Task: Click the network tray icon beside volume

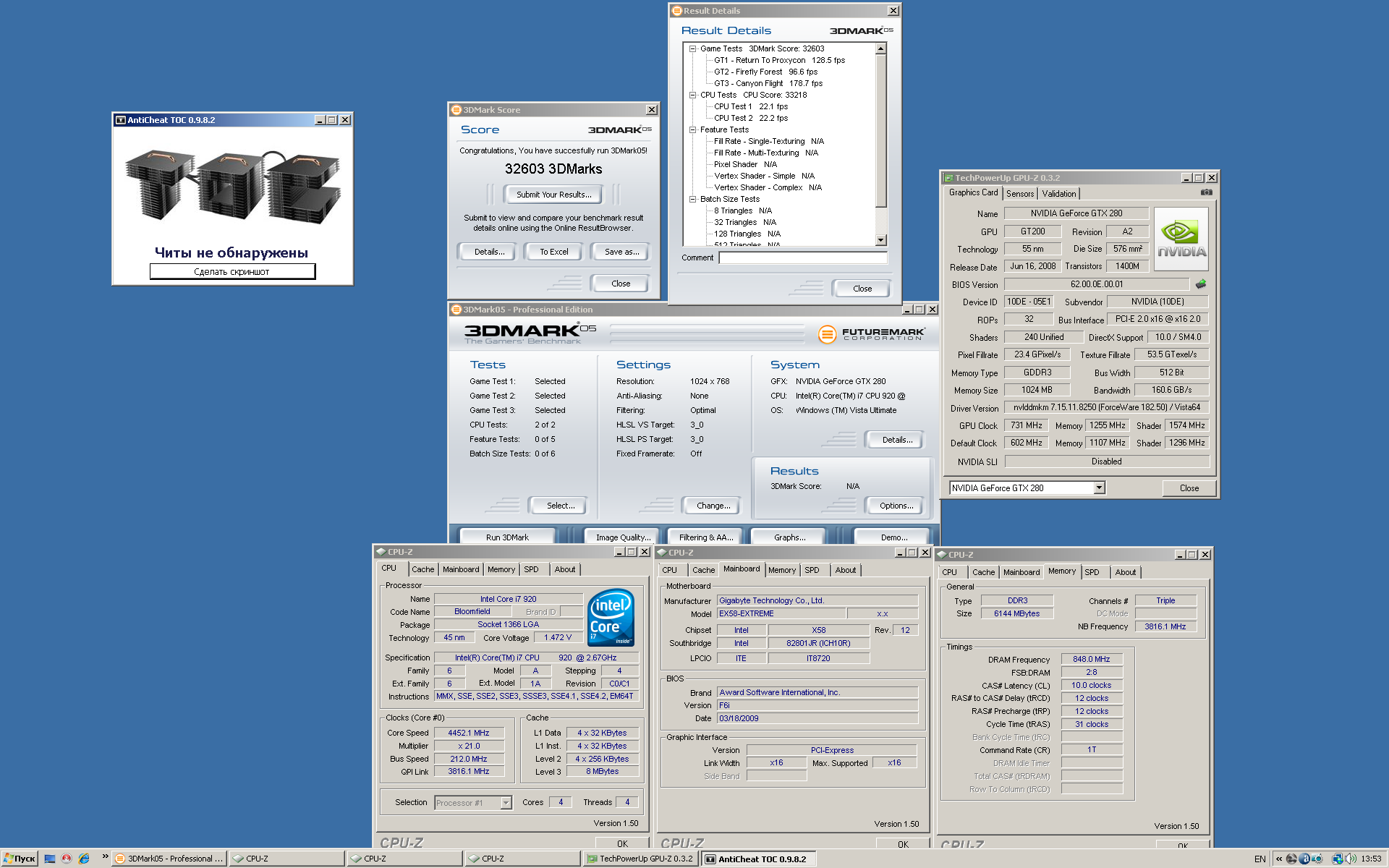Action: pyautogui.click(x=1338, y=859)
